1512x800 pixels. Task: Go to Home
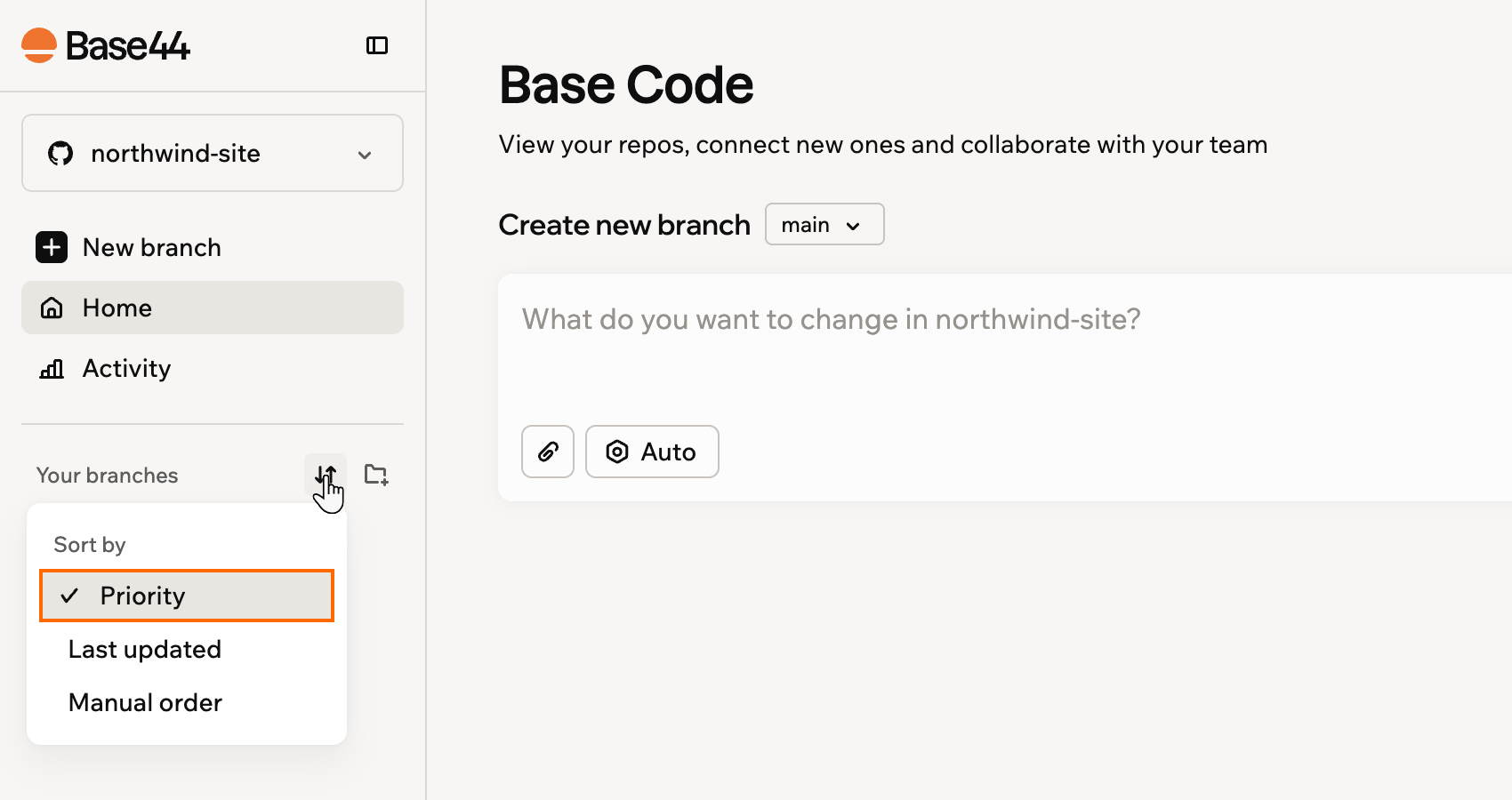click(x=213, y=308)
